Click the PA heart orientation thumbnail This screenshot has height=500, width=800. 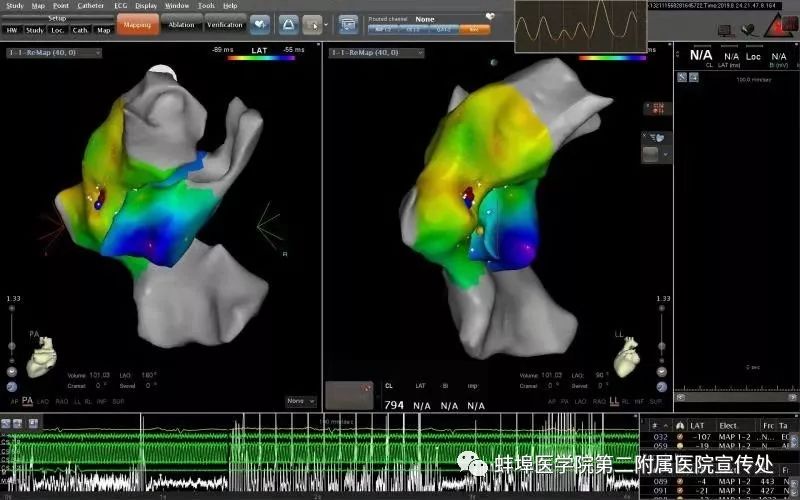click(41, 357)
